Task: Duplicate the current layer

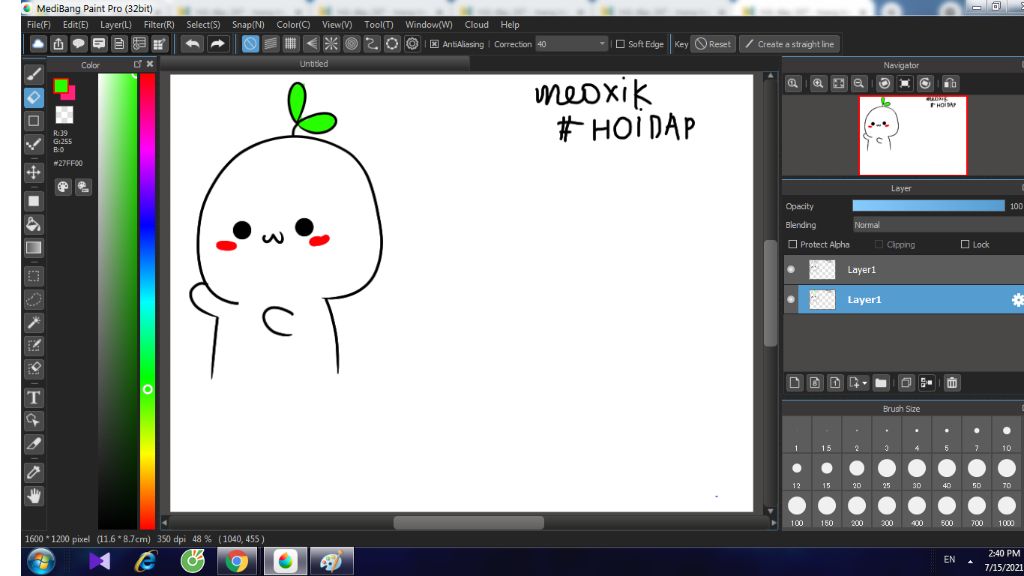Action: [x=906, y=383]
